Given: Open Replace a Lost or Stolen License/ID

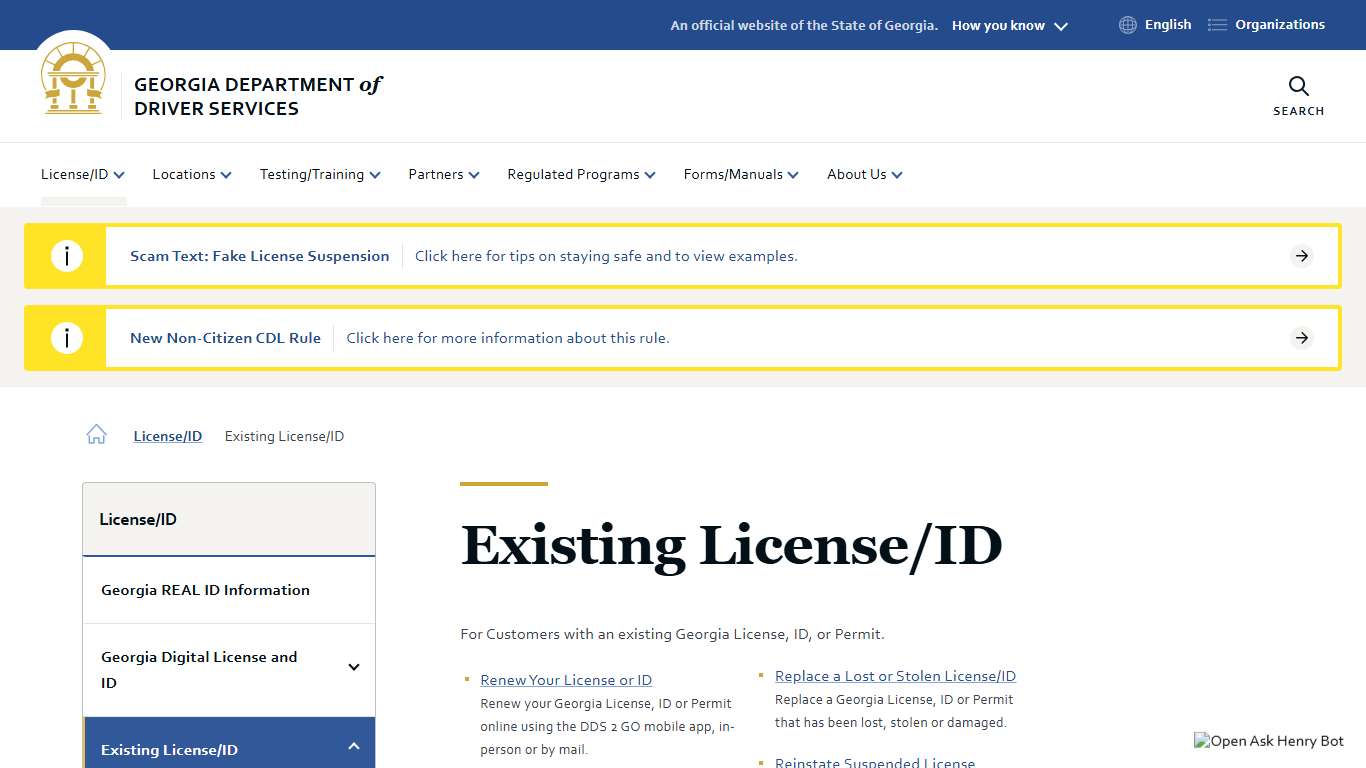Looking at the screenshot, I should 895,676.
